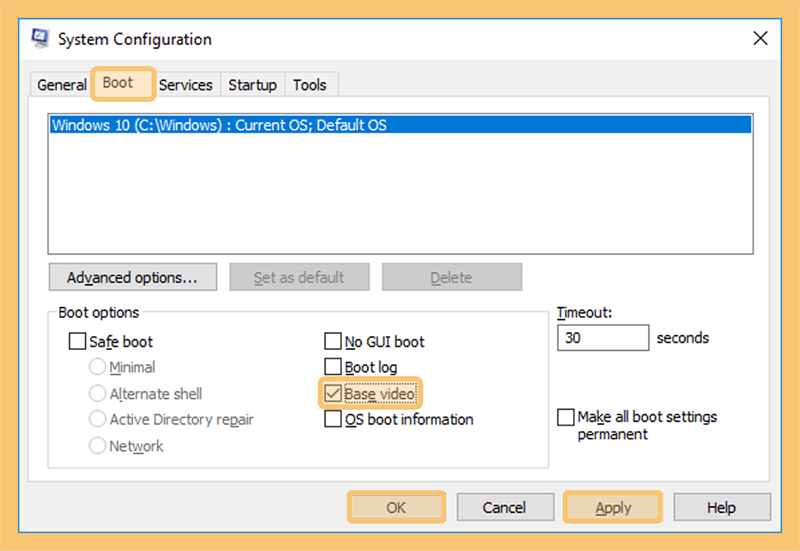The image size is (800, 551).
Task: Switch to the Tools tab
Action: pos(310,85)
